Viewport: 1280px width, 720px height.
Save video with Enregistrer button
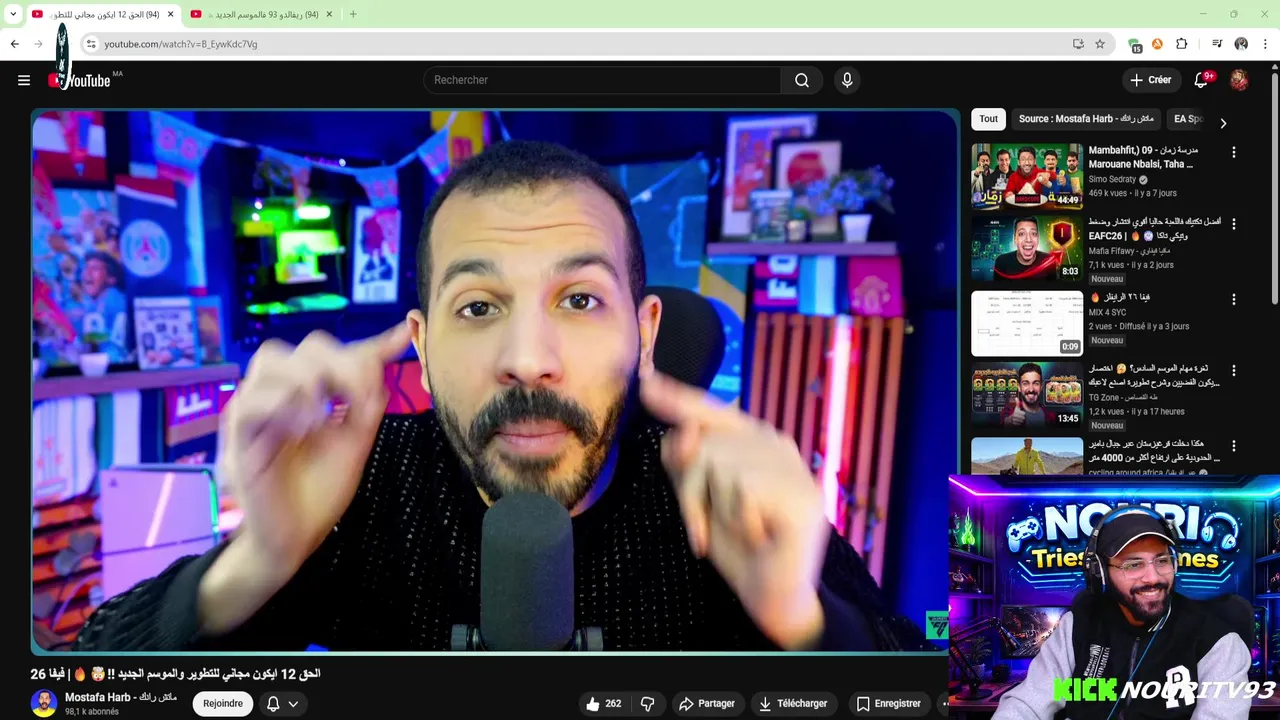(889, 704)
